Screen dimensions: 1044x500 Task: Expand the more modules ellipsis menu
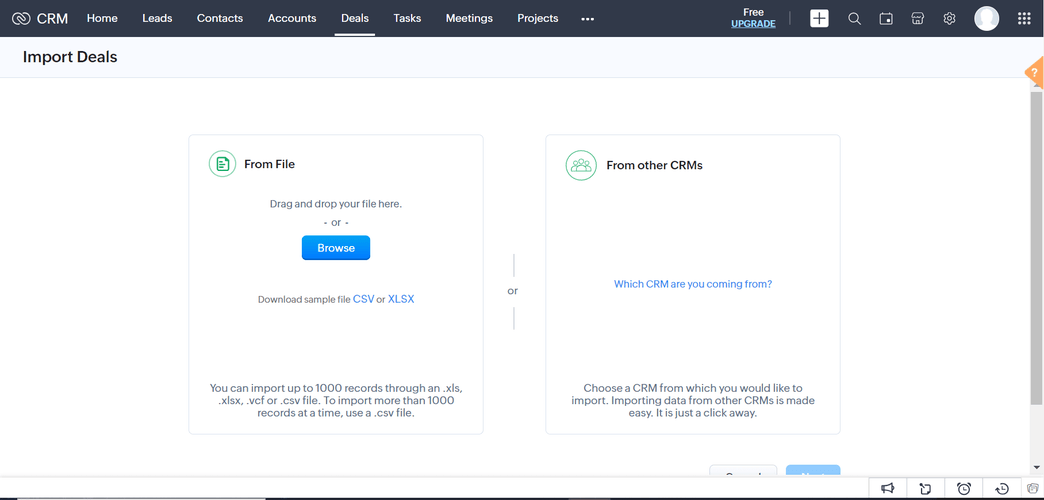click(587, 19)
